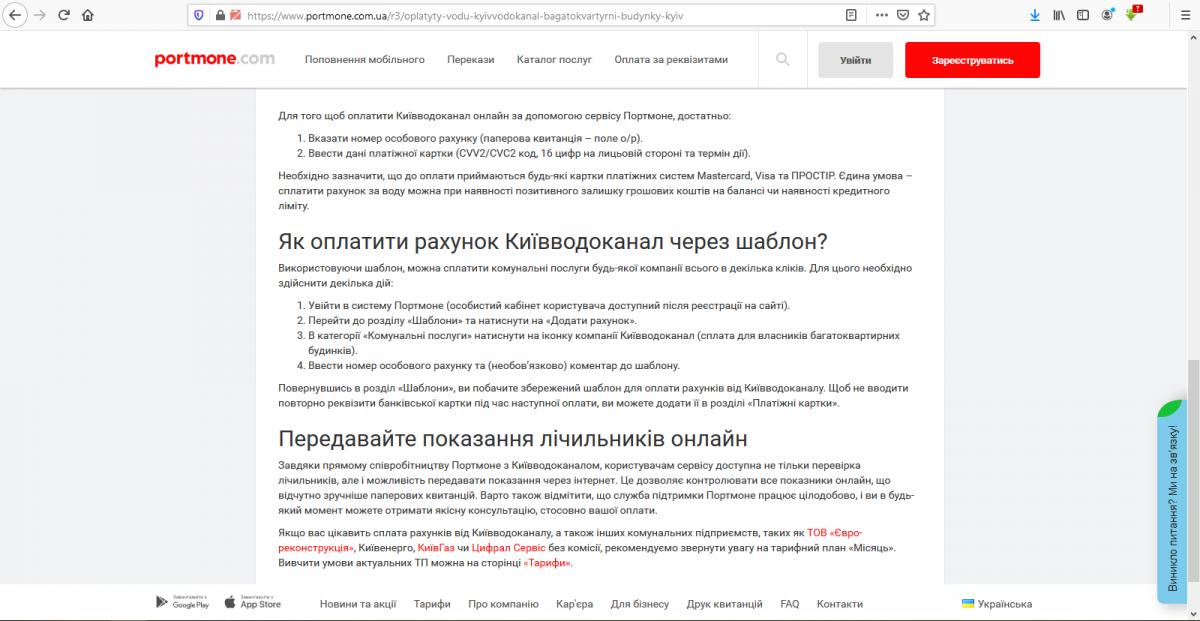Save page to Pocket
The width and height of the screenshot is (1200, 621).
tap(902, 15)
